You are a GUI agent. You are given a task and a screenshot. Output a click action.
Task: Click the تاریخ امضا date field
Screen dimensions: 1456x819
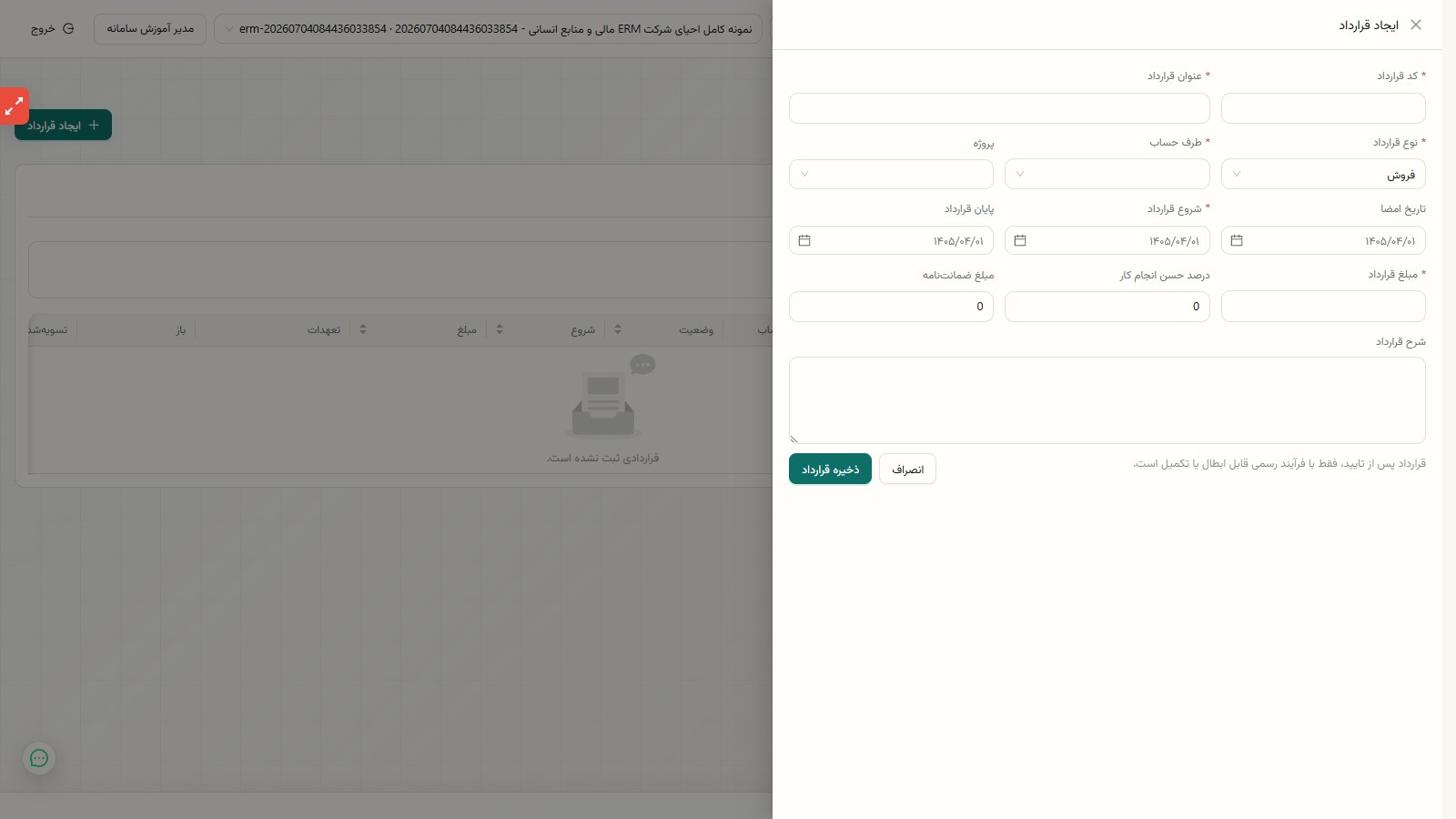point(1323,240)
